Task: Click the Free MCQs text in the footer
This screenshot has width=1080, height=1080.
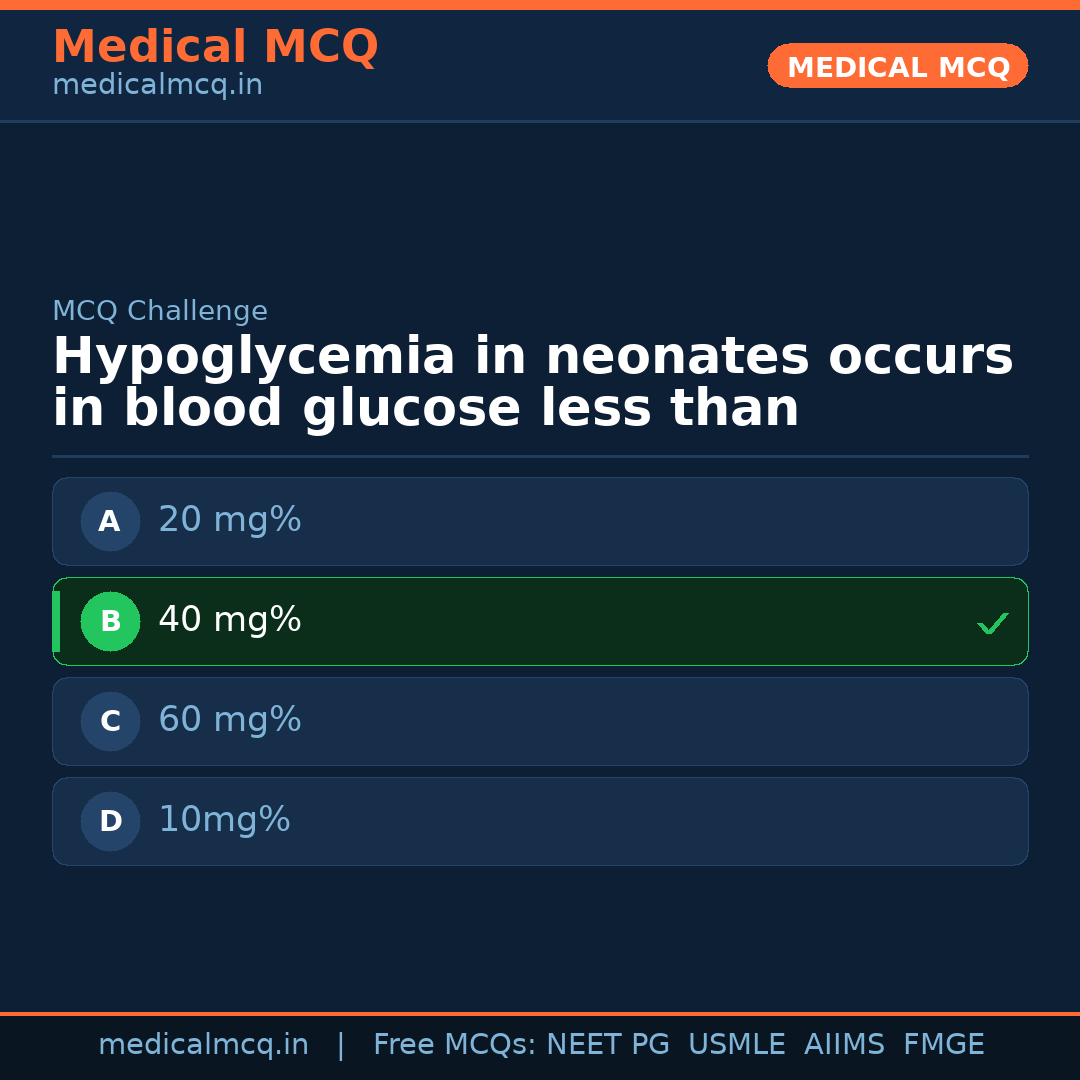Action: coord(454,1045)
